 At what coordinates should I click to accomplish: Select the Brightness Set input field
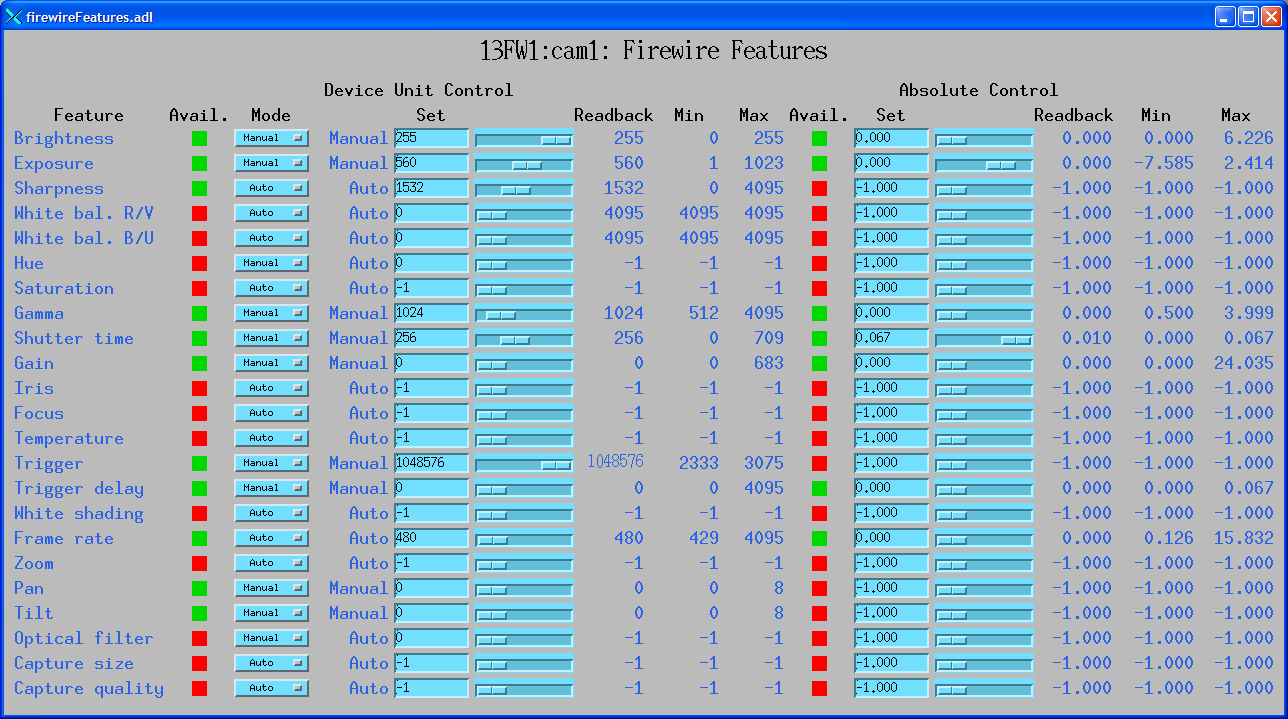(x=430, y=138)
